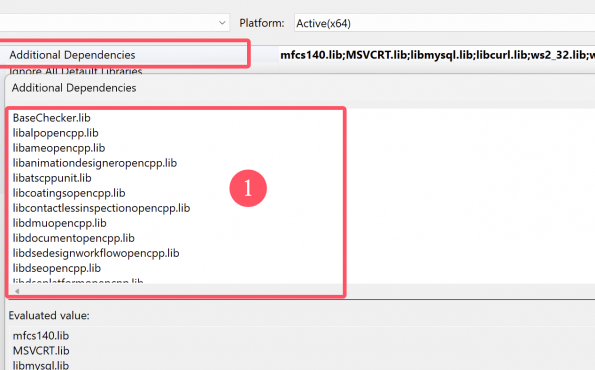Click libcoatingsopencpp.lib entry

69,193
